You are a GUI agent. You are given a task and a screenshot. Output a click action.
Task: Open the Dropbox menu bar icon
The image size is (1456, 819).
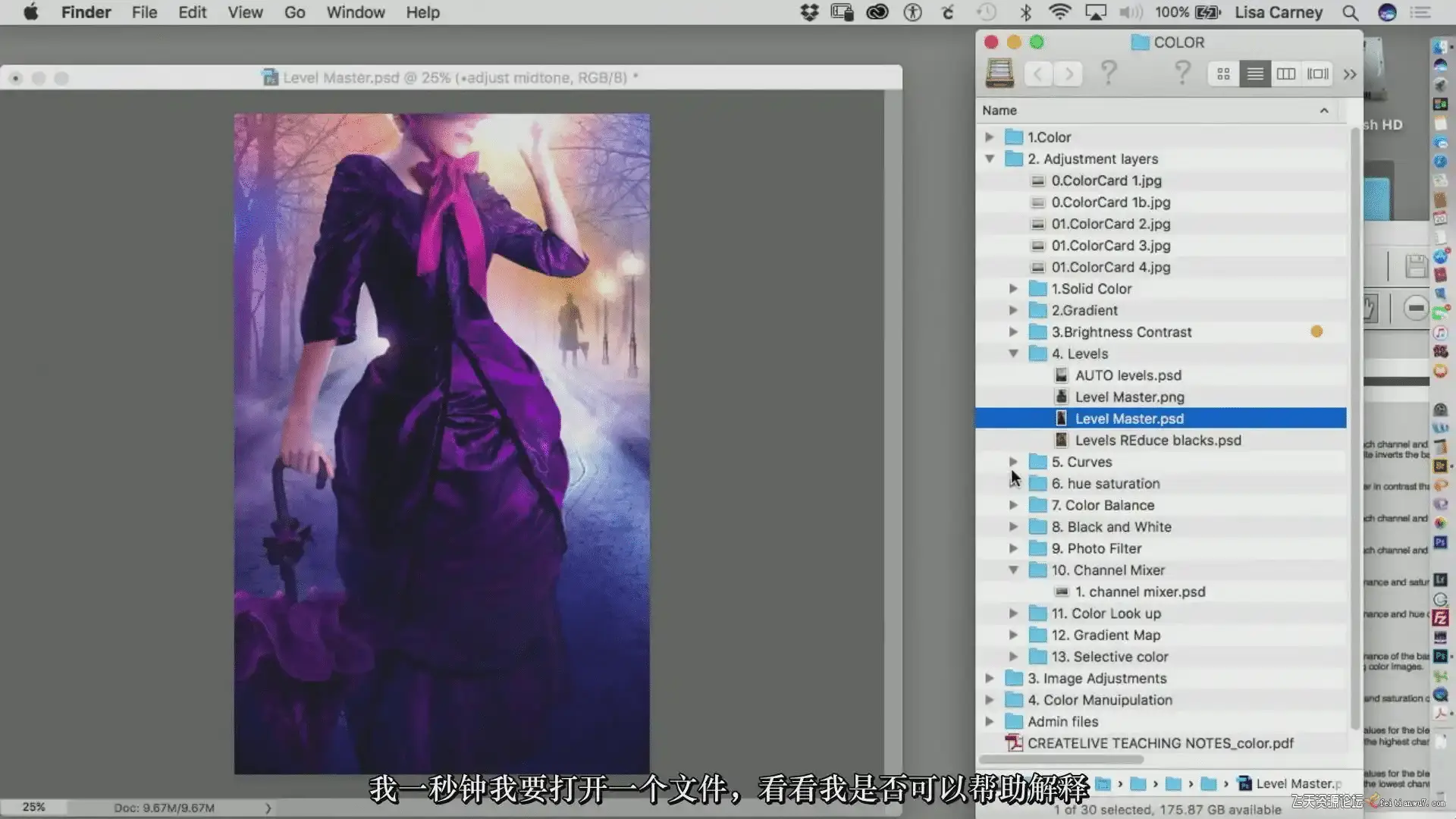809,12
